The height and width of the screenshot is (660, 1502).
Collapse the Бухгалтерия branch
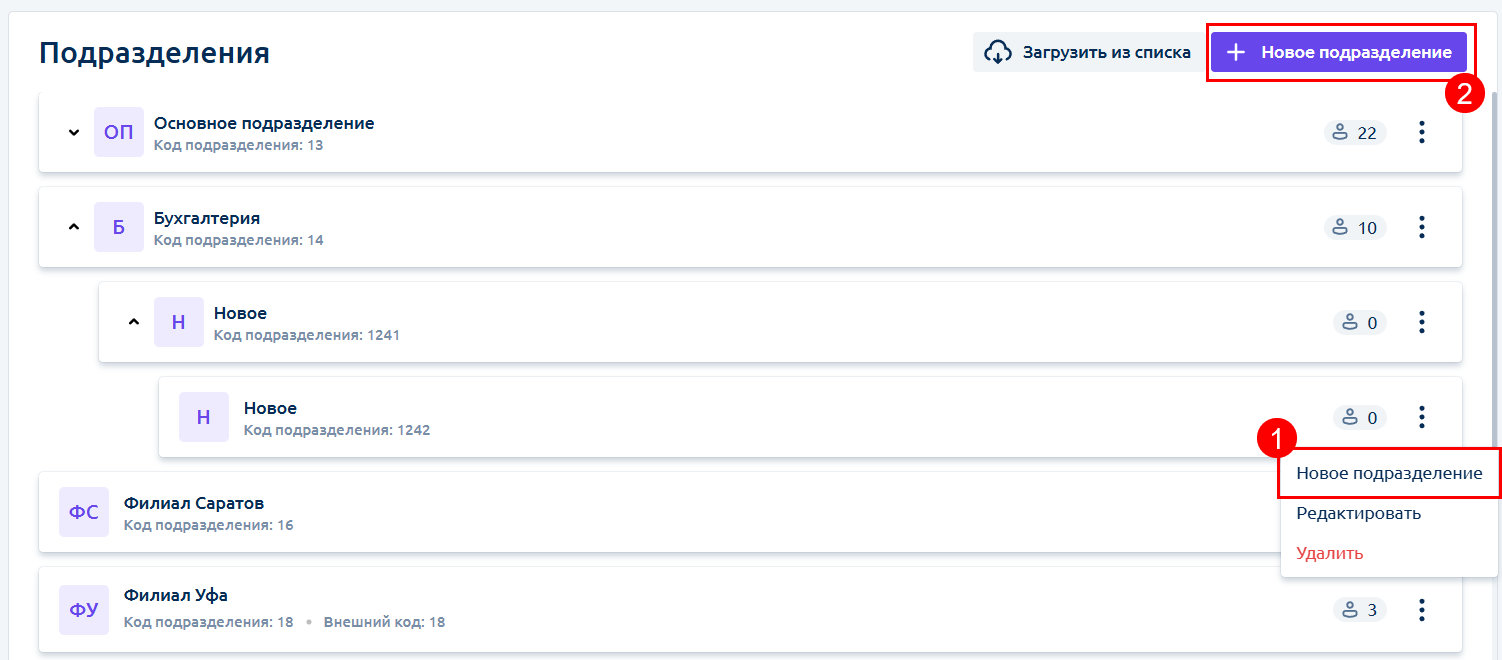coord(73,227)
